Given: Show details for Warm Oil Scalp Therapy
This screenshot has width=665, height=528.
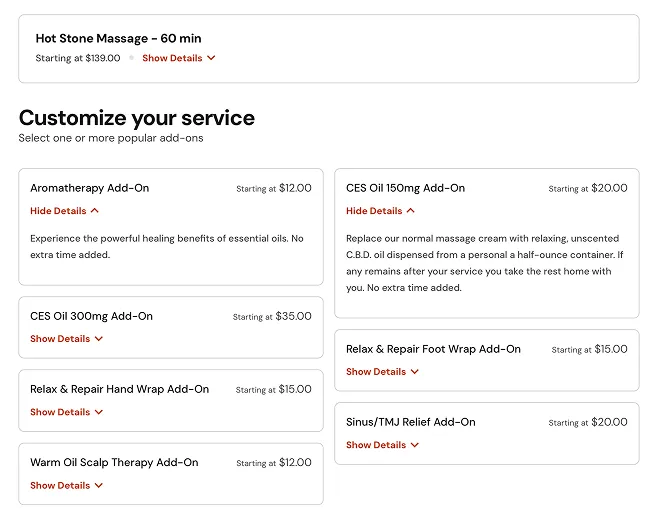Looking at the screenshot, I should [67, 486].
